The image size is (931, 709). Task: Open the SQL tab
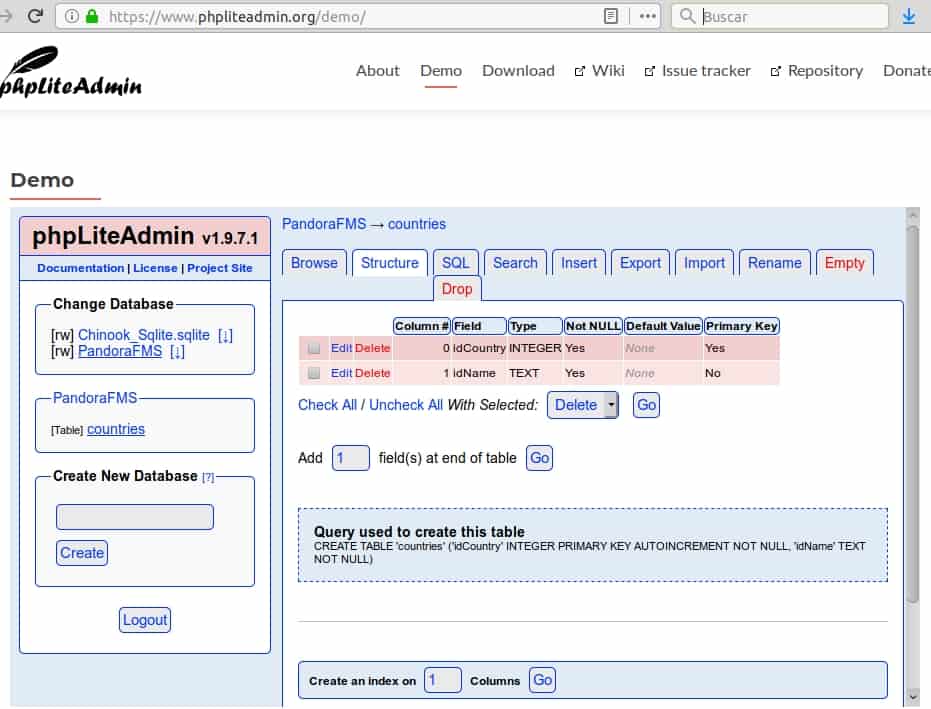click(455, 262)
